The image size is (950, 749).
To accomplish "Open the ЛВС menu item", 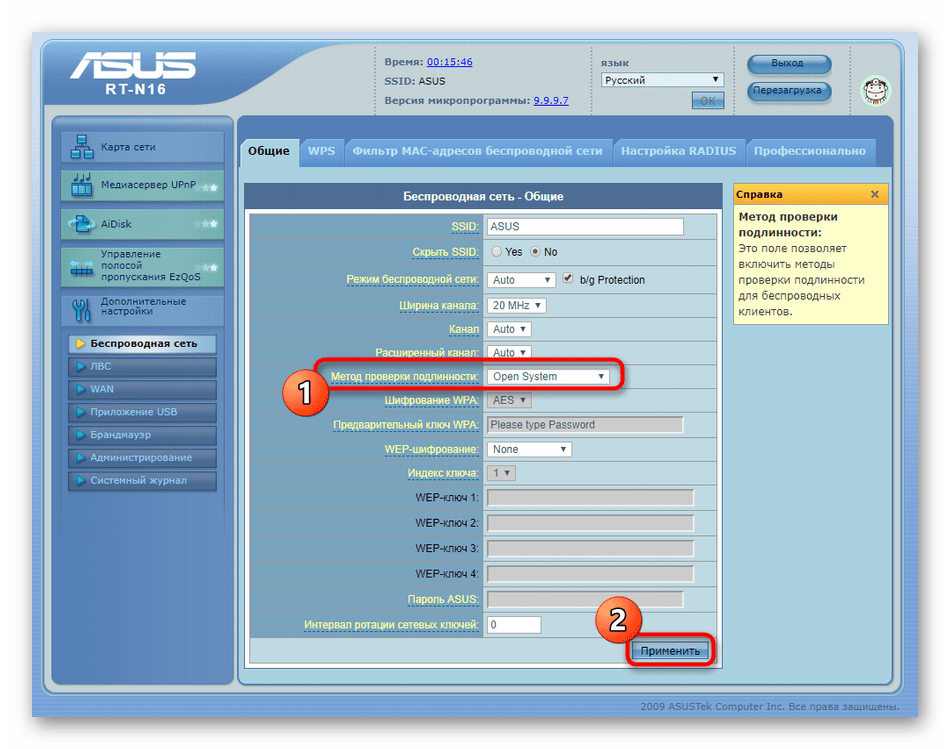I will pos(142,367).
